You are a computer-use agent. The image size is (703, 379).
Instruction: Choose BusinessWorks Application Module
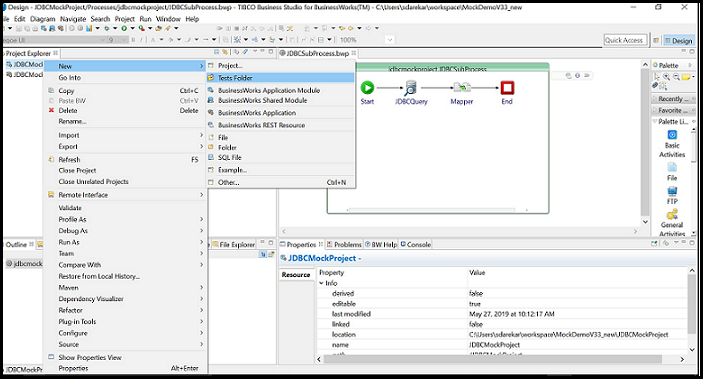tap(280, 90)
